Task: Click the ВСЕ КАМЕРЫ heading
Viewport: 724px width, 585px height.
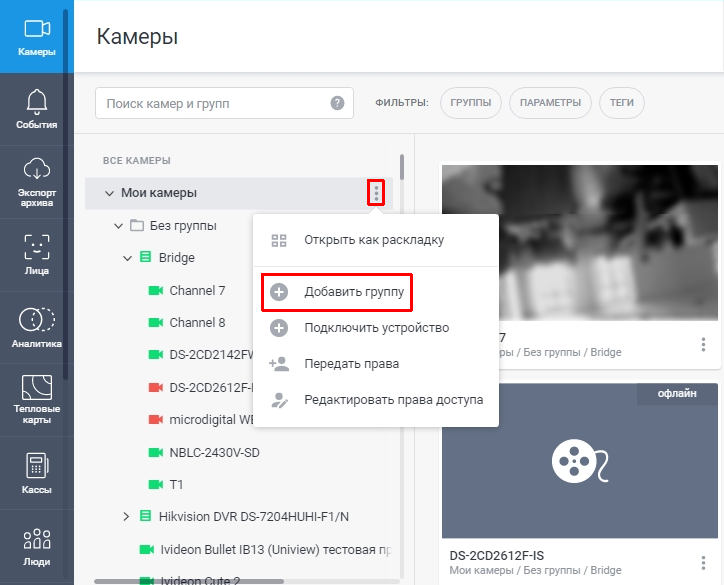Action: click(137, 161)
